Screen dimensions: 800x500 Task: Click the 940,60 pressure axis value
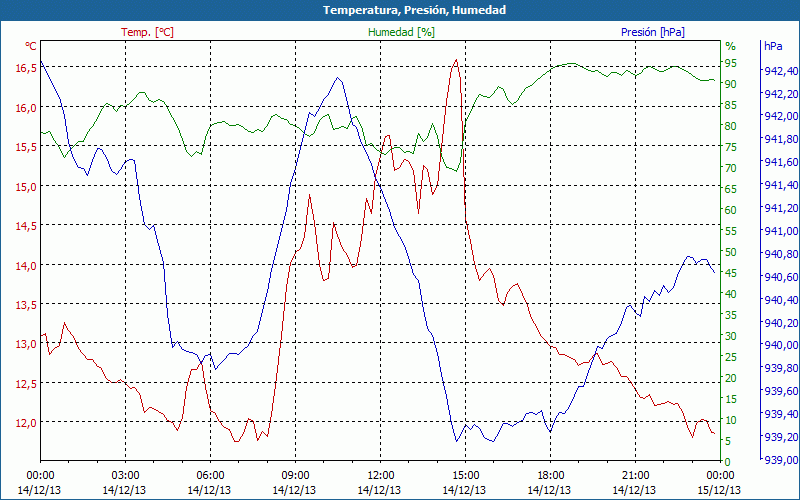point(782,277)
